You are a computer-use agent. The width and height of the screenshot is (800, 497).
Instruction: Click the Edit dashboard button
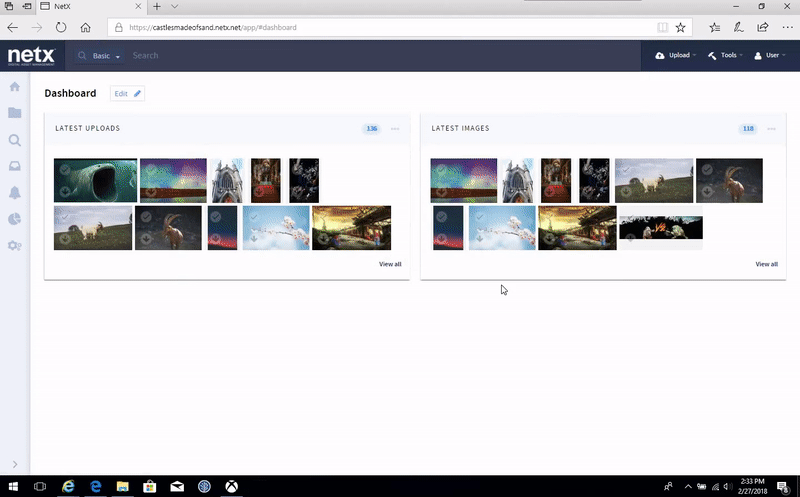click(128, 93)
